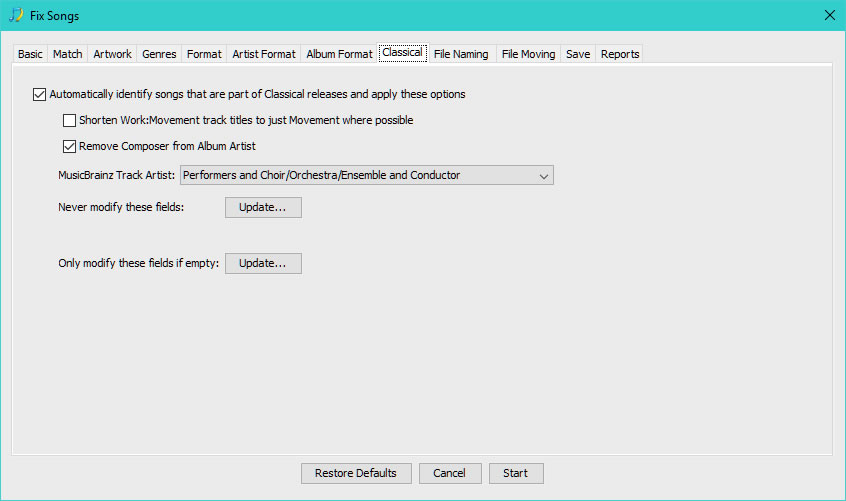
Task: Open the Match tab
Action: coord(68,54)
